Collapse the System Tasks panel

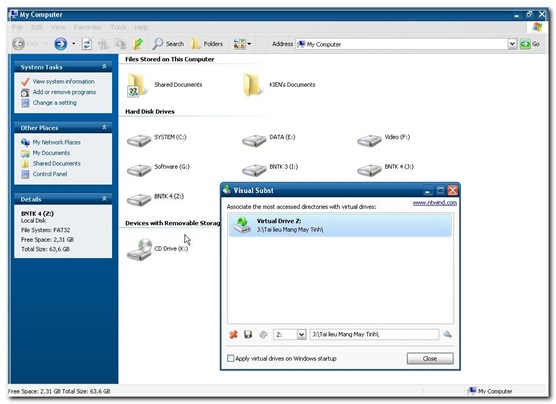point(104,66)
